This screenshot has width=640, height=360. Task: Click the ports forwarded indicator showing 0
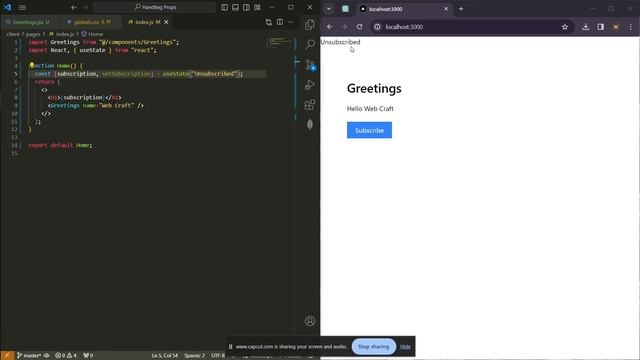[x=88, y=356]
